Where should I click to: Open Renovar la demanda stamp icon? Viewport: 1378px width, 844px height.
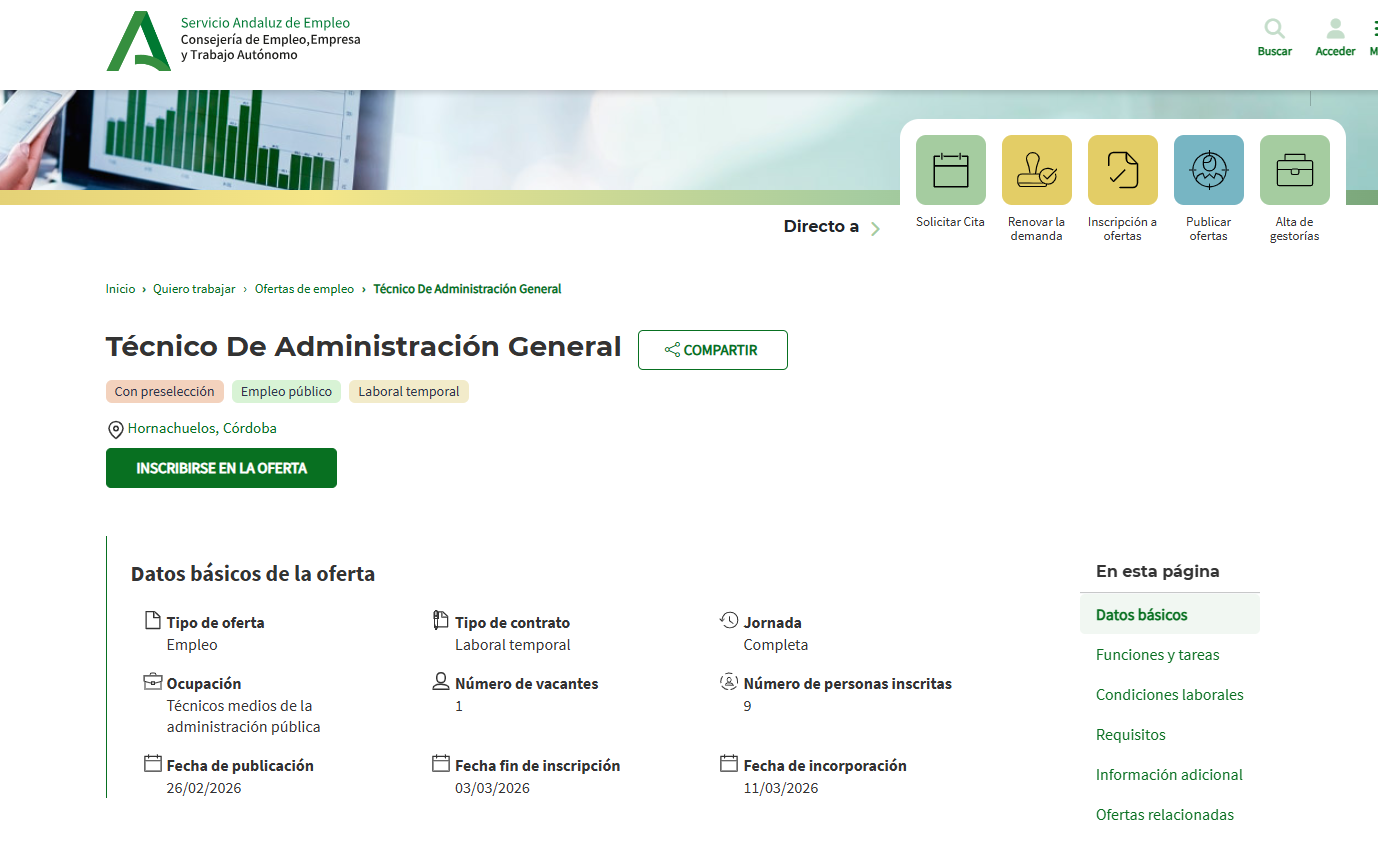click(1036, 170)
